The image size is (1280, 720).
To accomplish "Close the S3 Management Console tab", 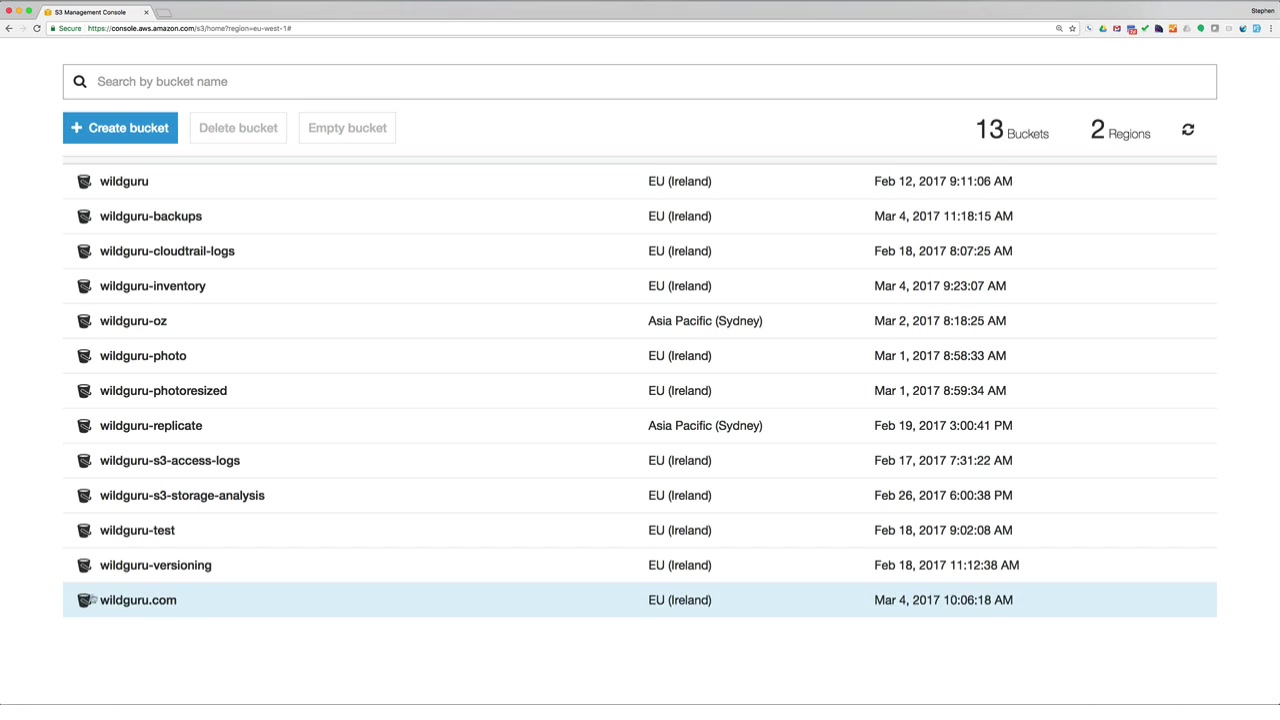I will coord(146,12).
